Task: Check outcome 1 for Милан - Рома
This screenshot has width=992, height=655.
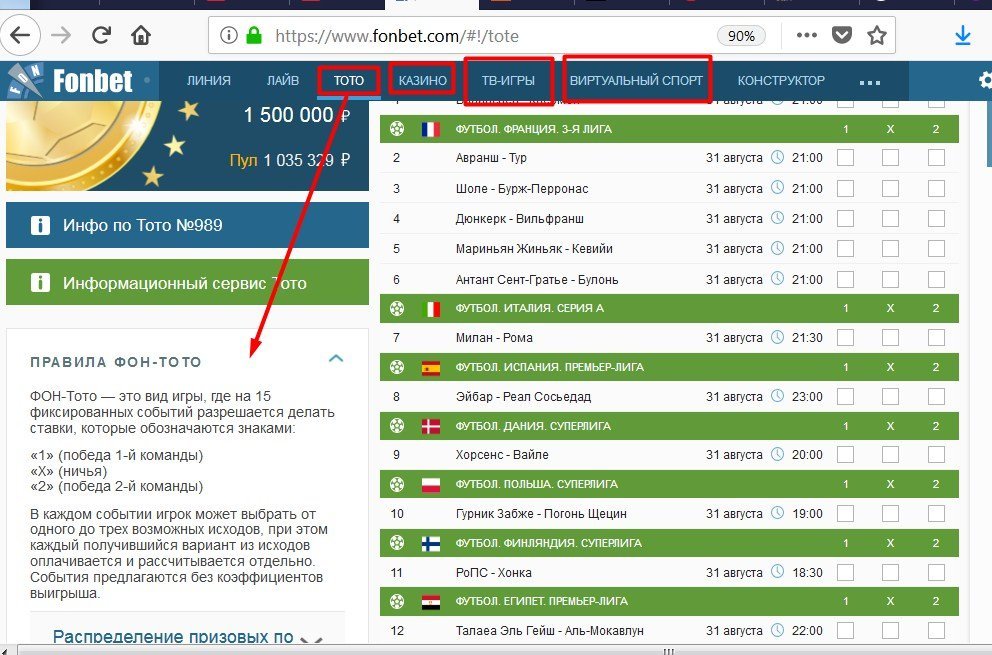Action: (845, 338)
